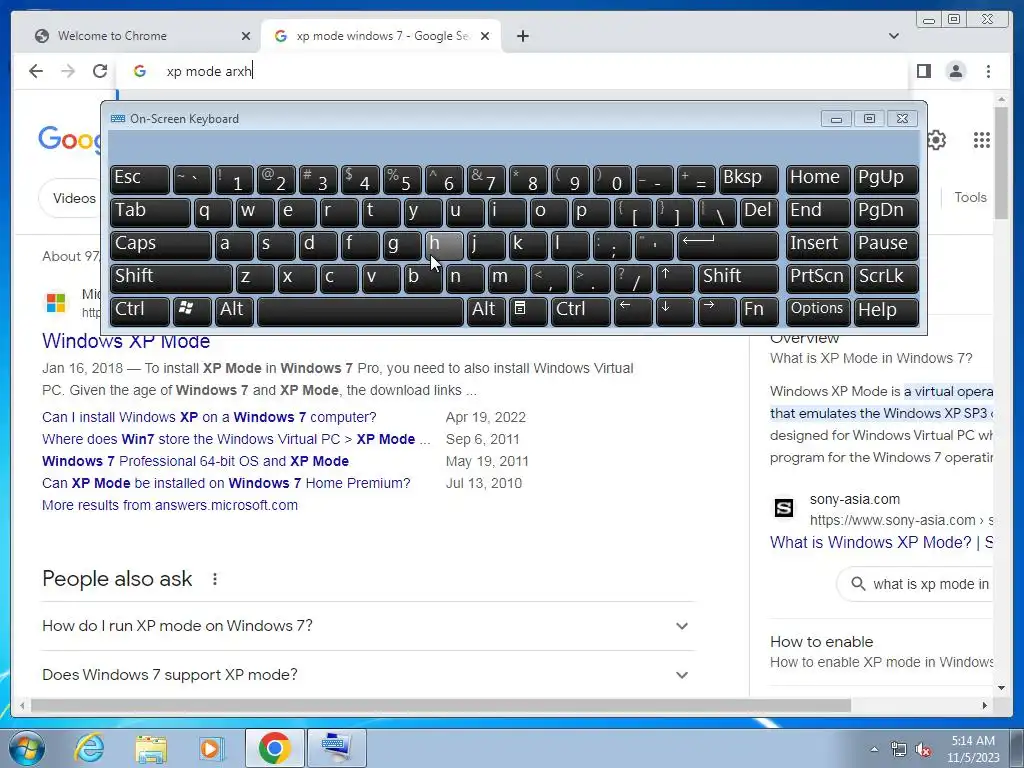The image size is (1024, 768).
Task: Hit the Enter key on the On-Screen Keyboard
Action: 728,245
